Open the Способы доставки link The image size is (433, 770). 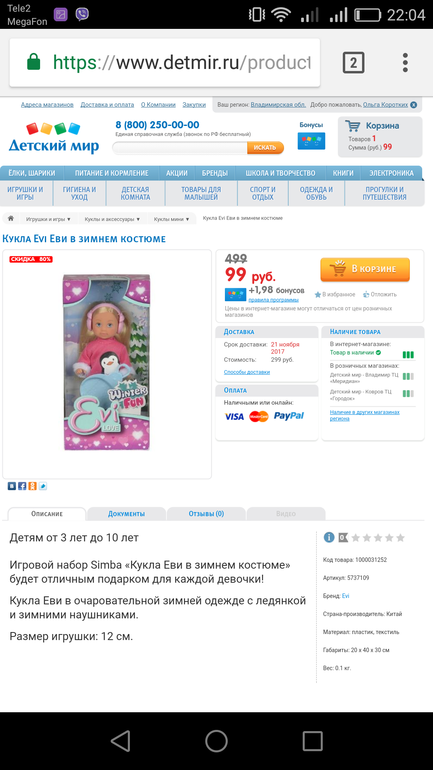247,372
